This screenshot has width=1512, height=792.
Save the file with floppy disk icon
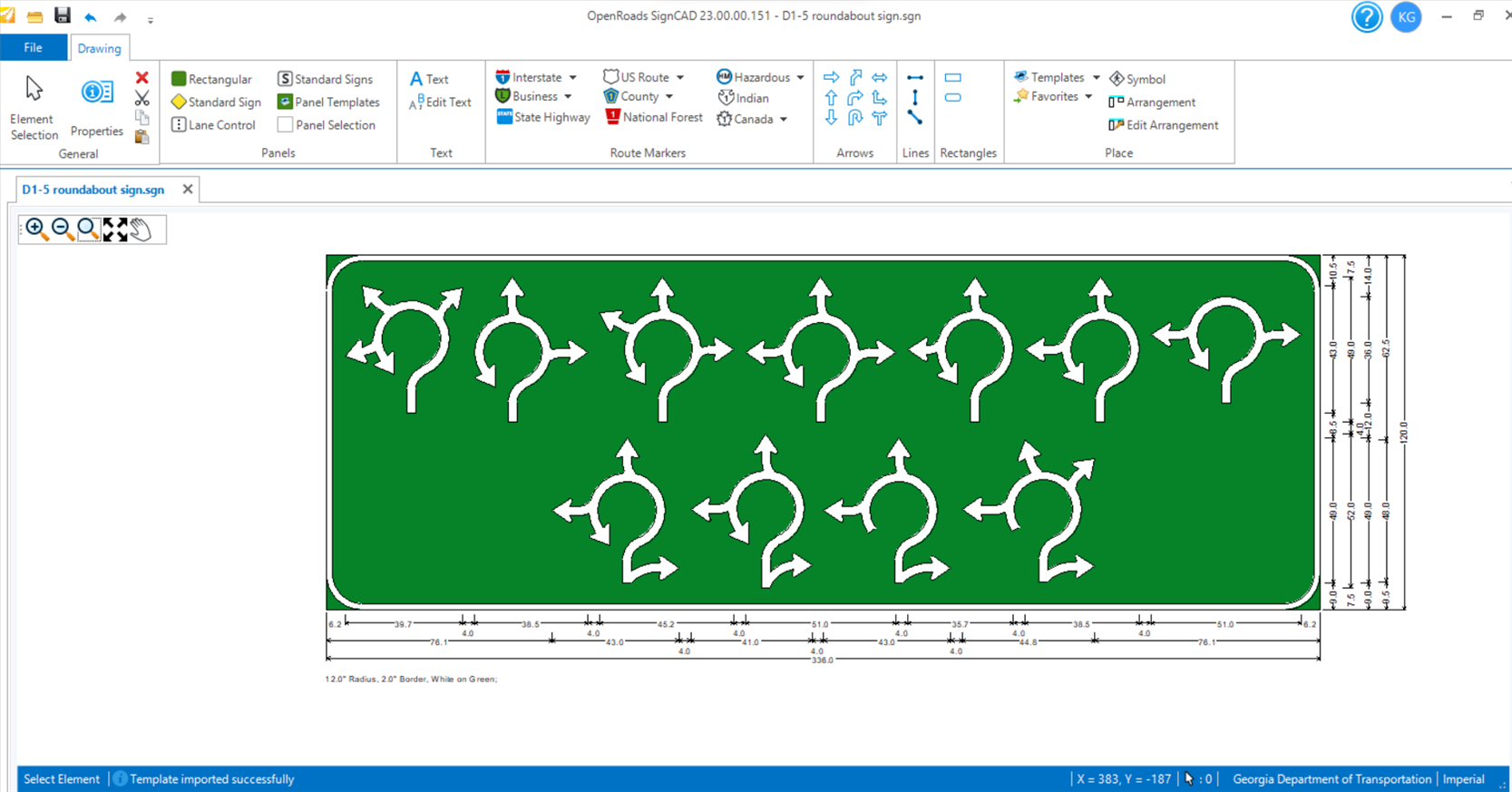coord(62,15)
